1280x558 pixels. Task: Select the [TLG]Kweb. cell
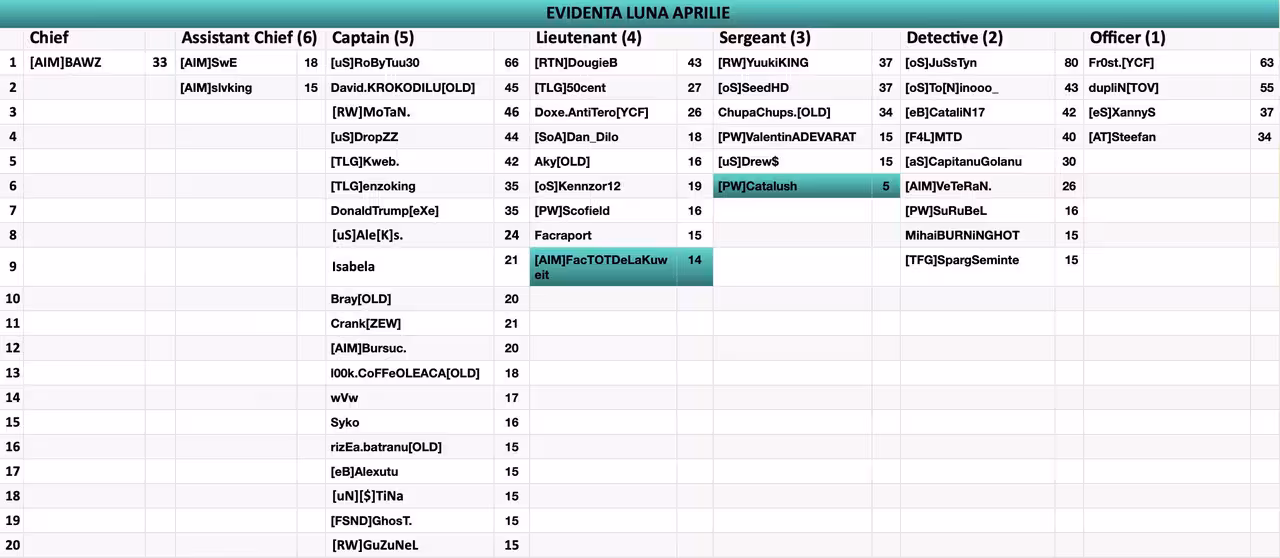click(x=410, y=161)
